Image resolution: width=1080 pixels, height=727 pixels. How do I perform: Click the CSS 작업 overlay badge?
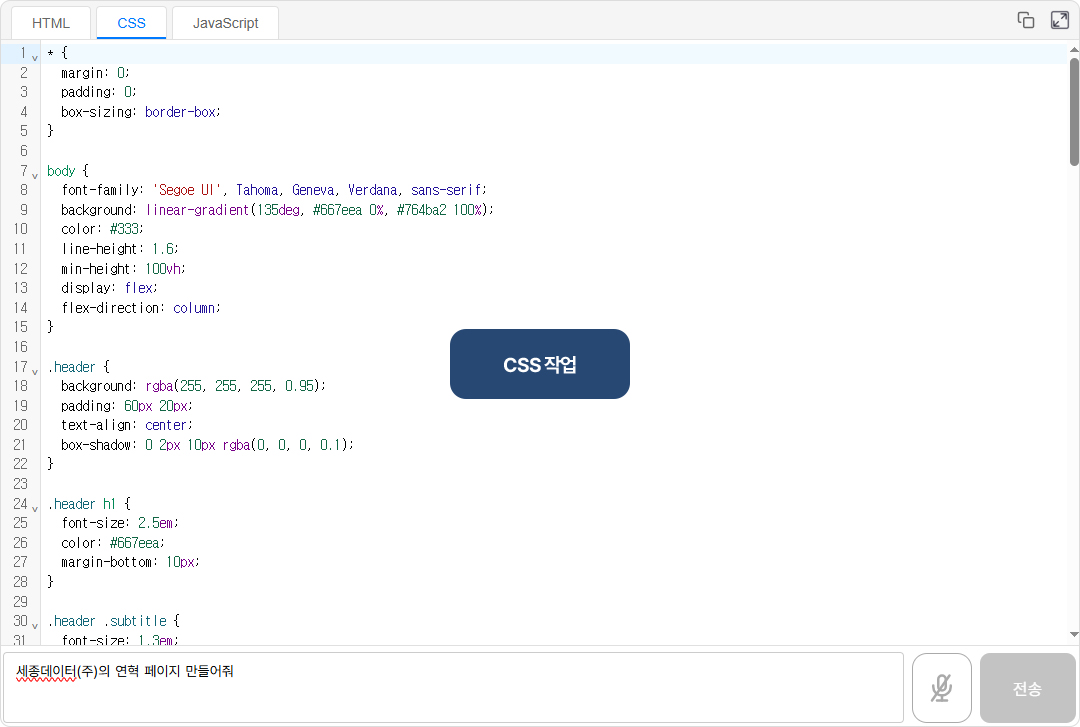click(x=540, y=364)
